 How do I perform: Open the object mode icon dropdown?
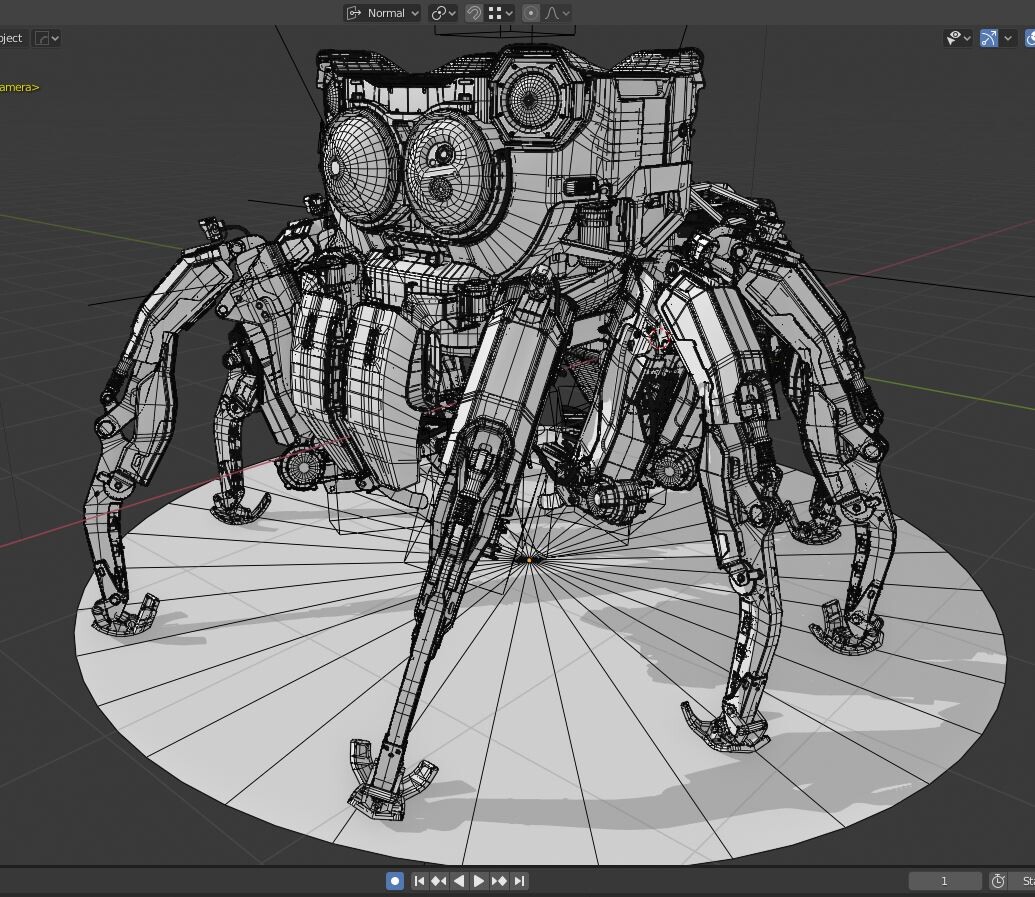(x=46, y=38)
